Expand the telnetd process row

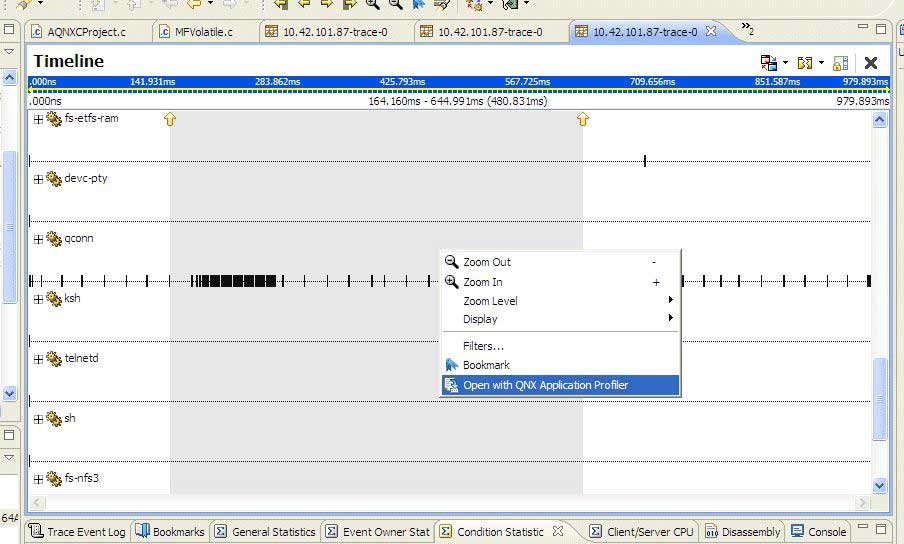[x=38, y=359]
